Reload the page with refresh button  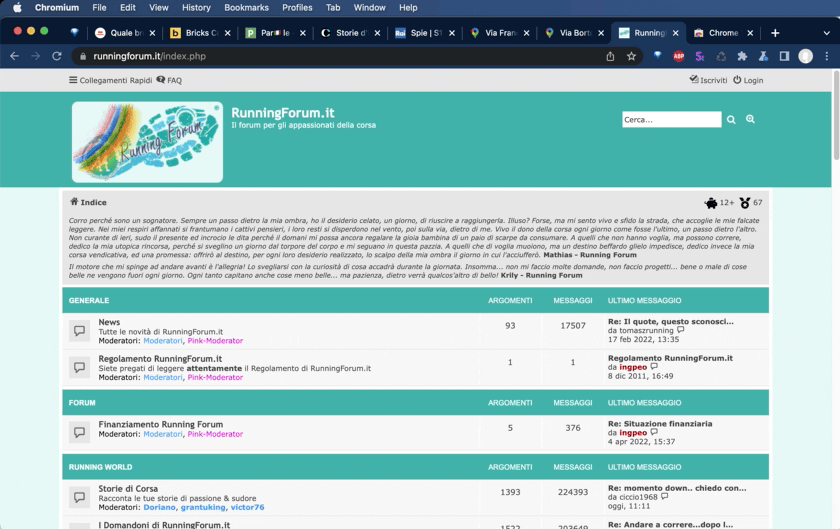(57, 56)
